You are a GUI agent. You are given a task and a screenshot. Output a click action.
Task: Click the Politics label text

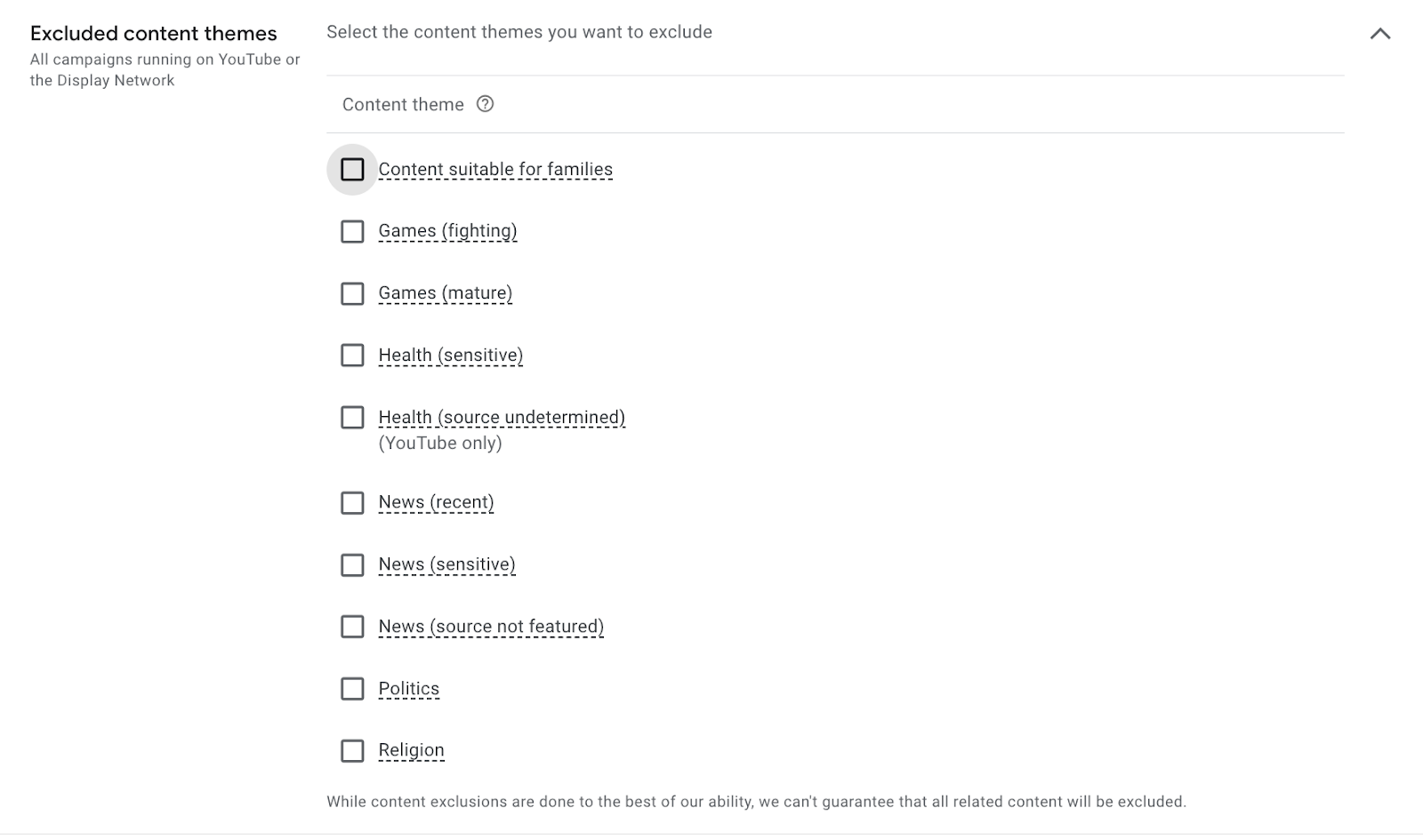click(x=408, y=689)
